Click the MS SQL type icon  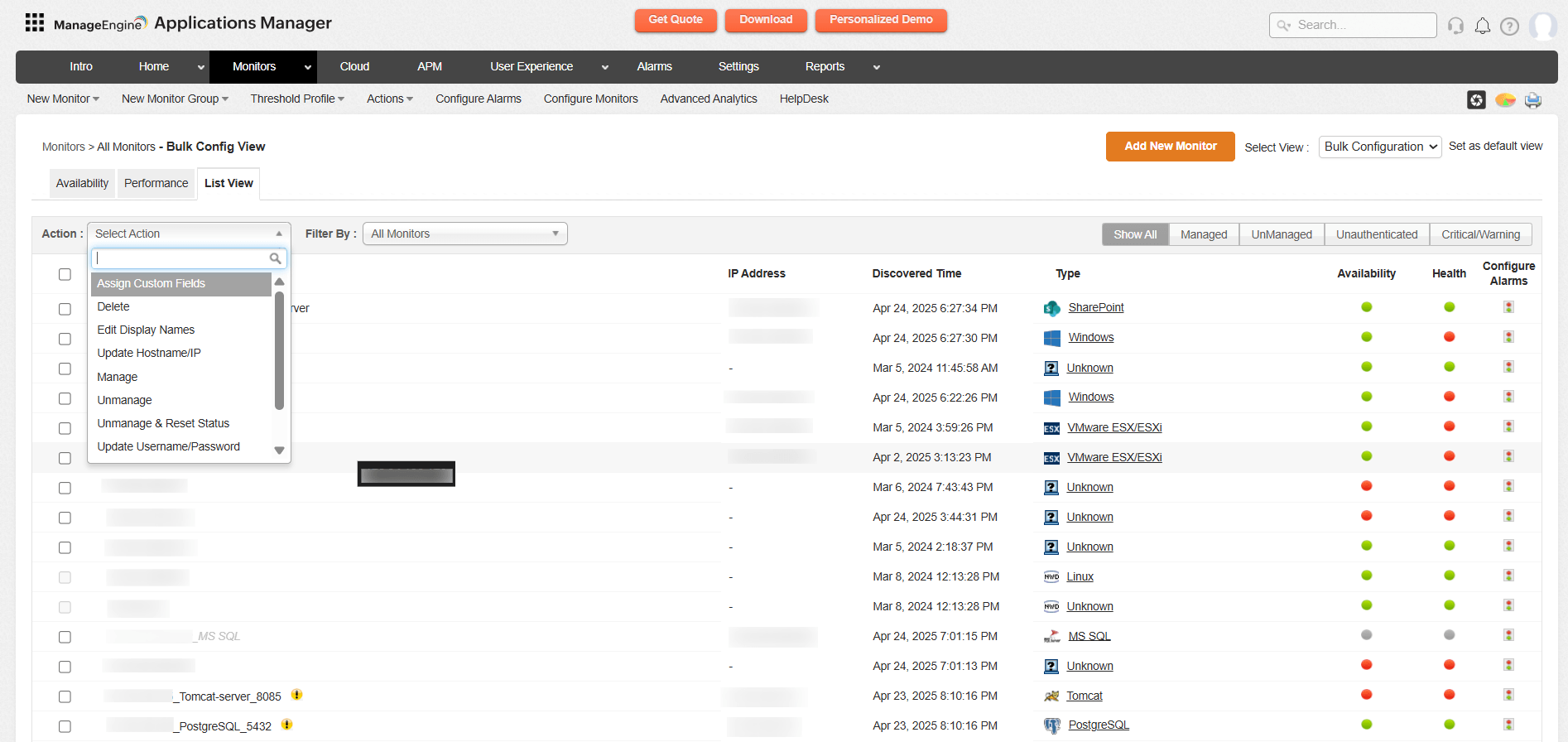[x=1052, y=637]
